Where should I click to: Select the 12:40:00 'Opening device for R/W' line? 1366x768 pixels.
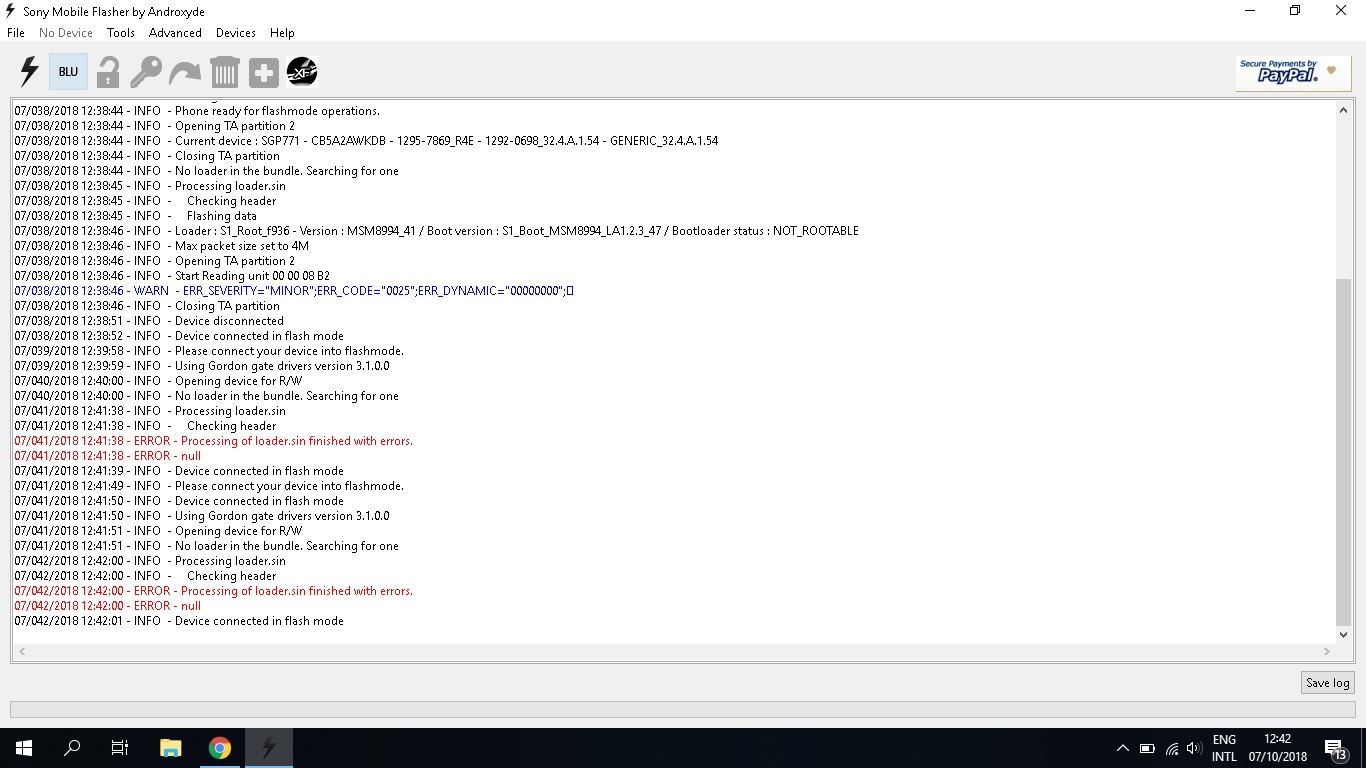(158, 381)
